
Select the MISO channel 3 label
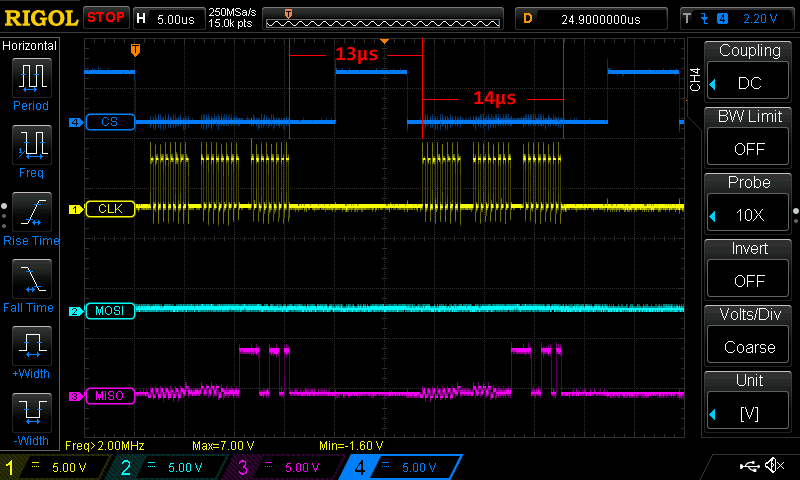(110, 396)
